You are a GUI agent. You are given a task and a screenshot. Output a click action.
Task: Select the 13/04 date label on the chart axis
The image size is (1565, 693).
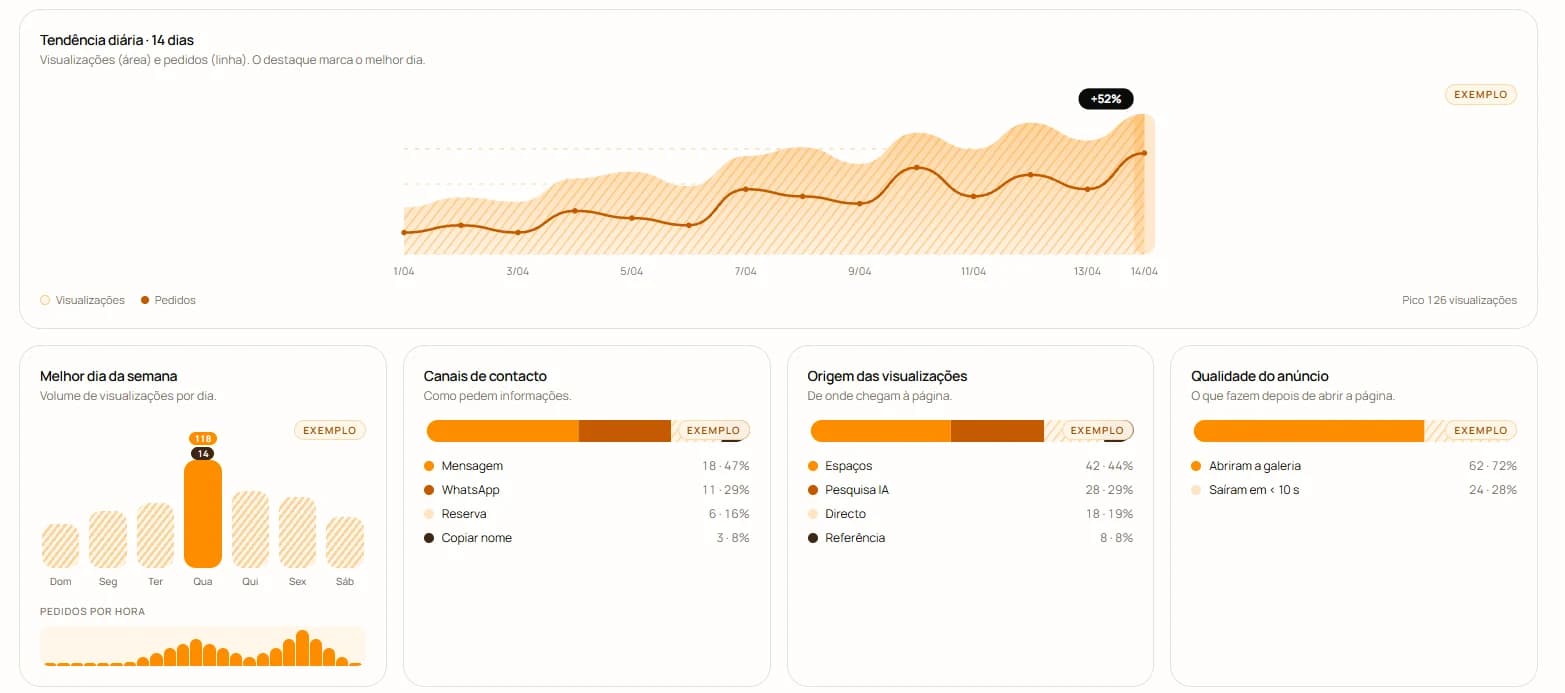1087,272
